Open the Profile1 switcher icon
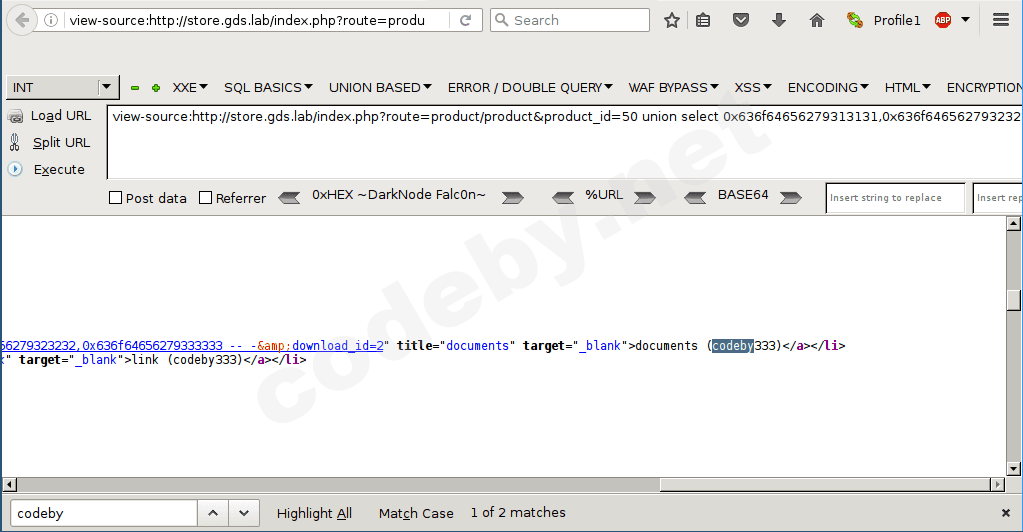Viewport: 1023px width, 532px height. [855, 20]
